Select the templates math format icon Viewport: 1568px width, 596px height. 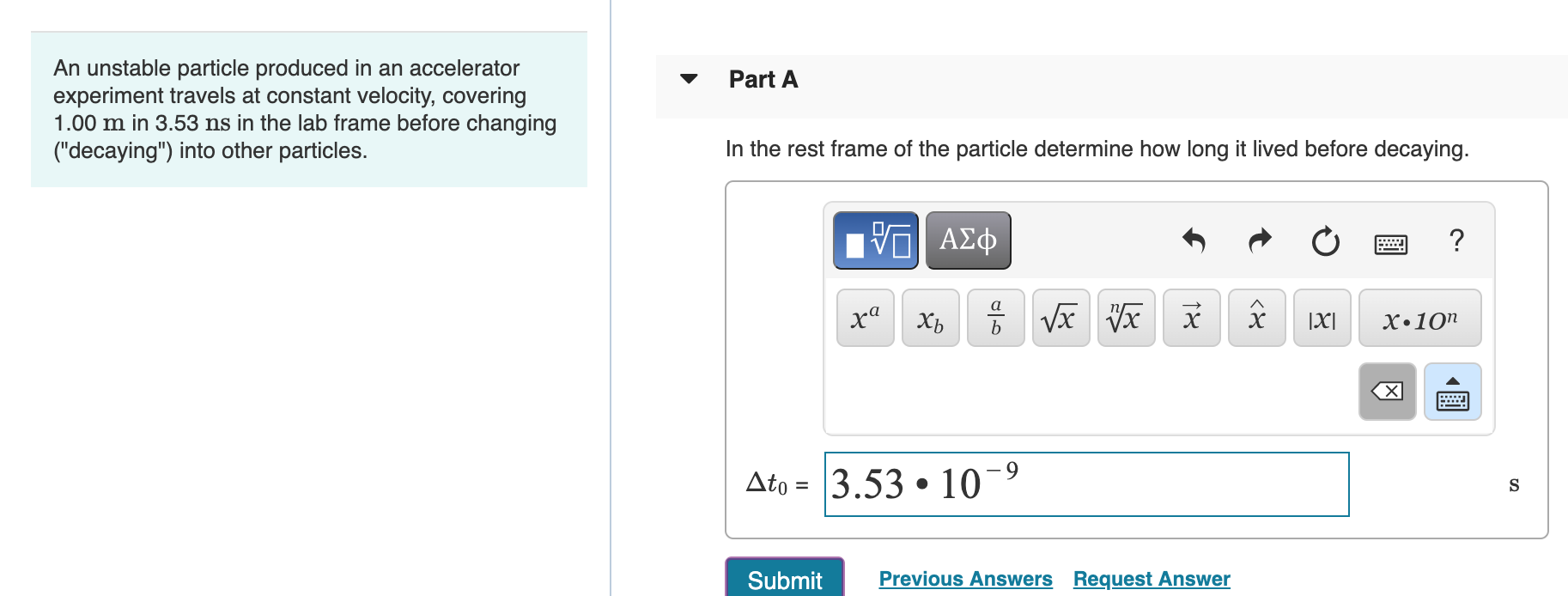(x=874, y=240)
